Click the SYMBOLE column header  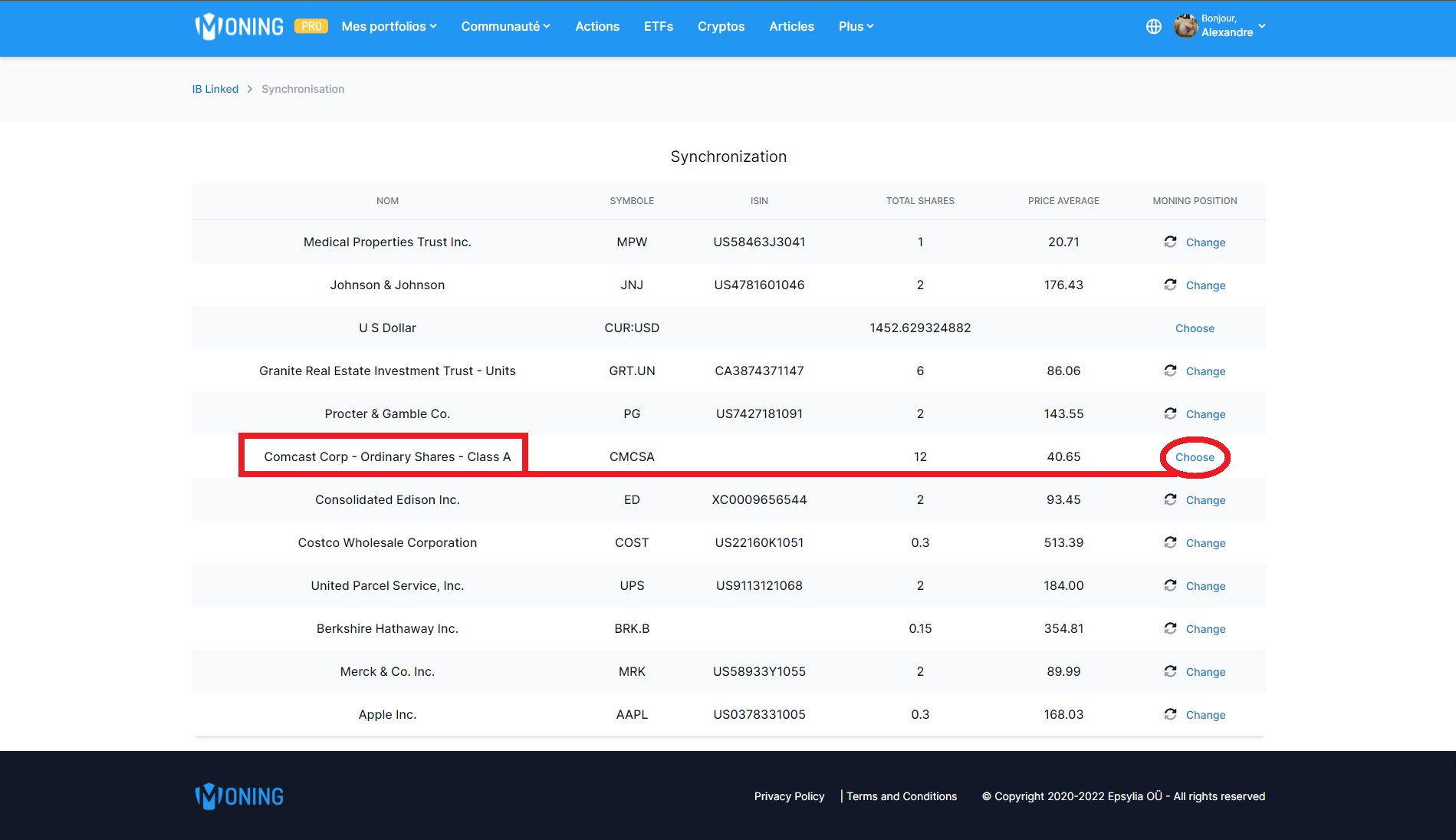(x=632, y=201)
